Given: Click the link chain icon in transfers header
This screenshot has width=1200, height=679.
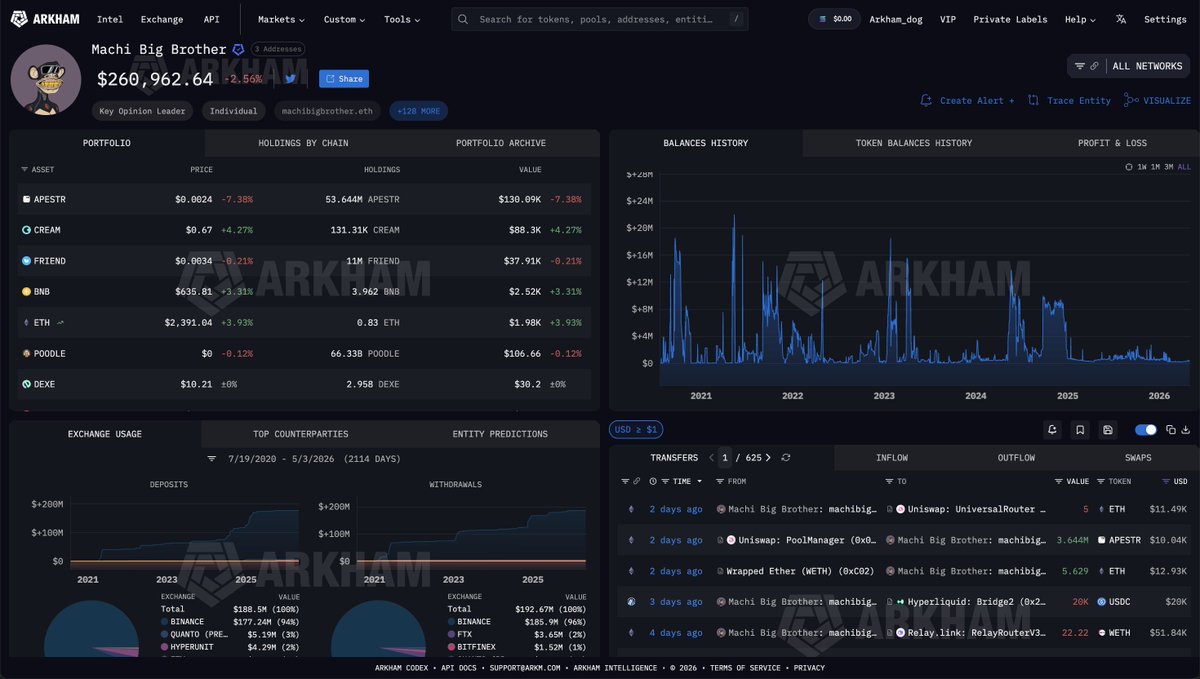Looking at the screenshot, I should 637,481.
